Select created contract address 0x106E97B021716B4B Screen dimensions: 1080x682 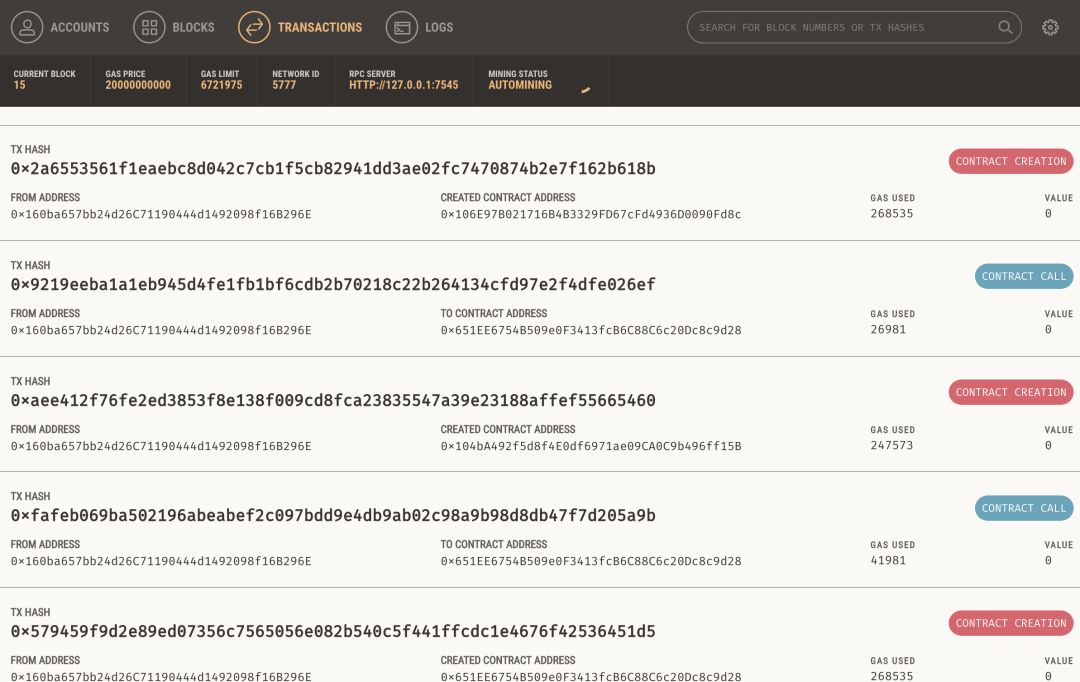591,214
